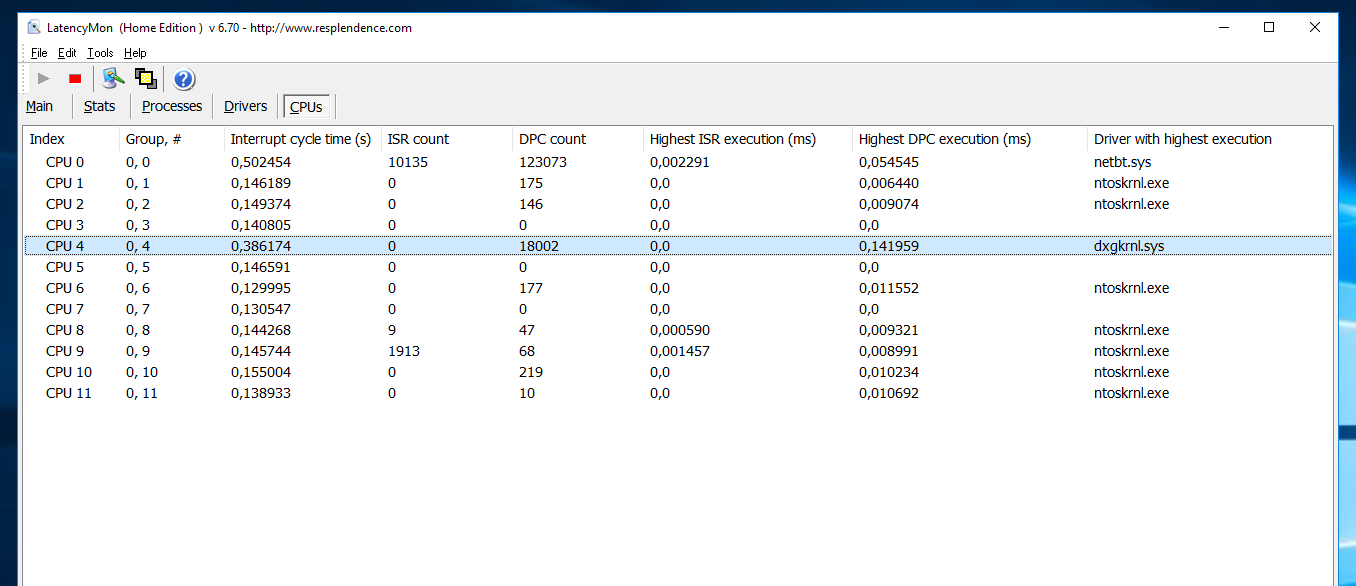1356x586 pixels.
Task: Click ntoskrnl.exe in the CPU 10 row
Action: tap(1132, 372)
